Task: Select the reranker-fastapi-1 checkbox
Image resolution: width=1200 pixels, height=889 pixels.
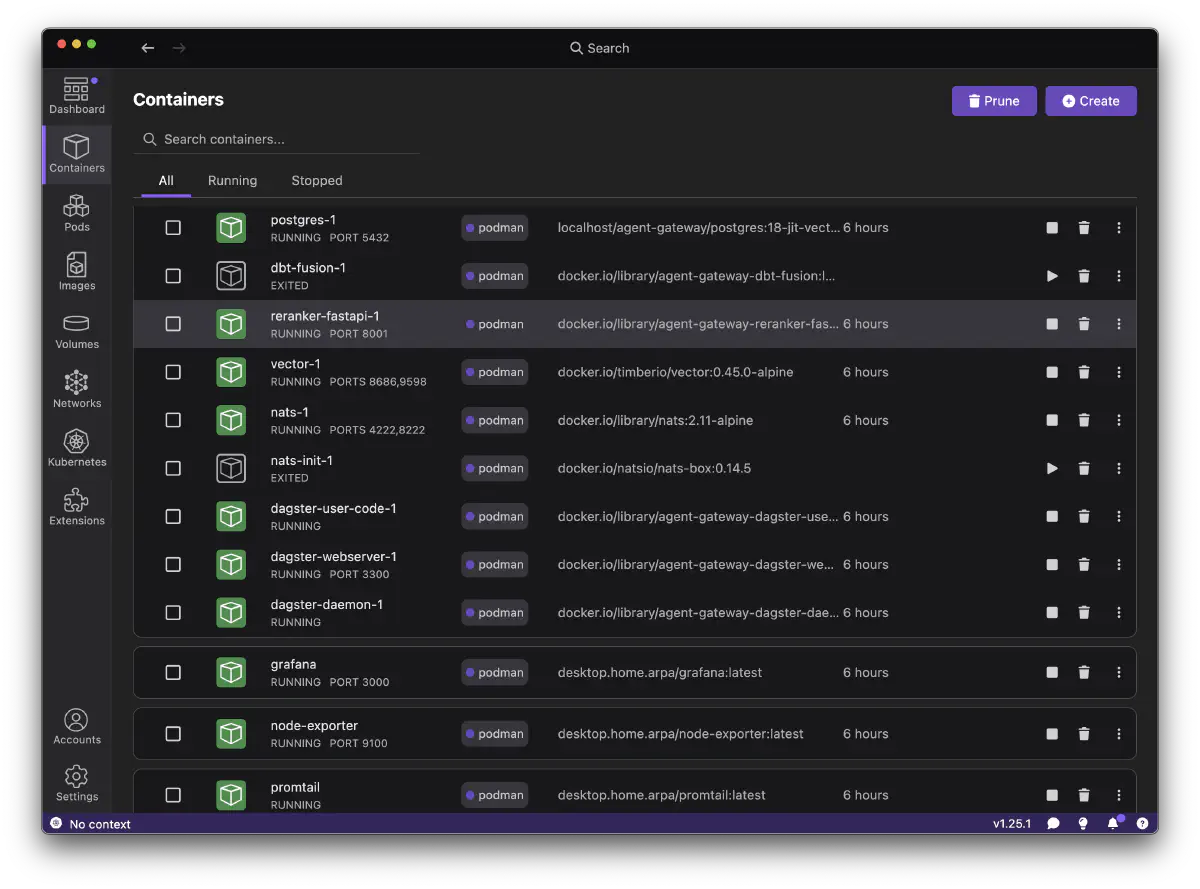Action: [x=173, y=324]
